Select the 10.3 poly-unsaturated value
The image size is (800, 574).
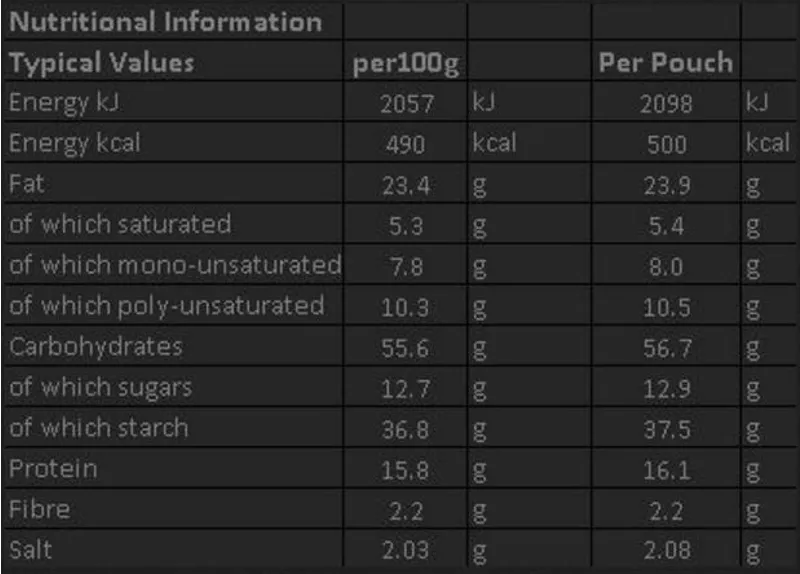click(x=406, y=307)
